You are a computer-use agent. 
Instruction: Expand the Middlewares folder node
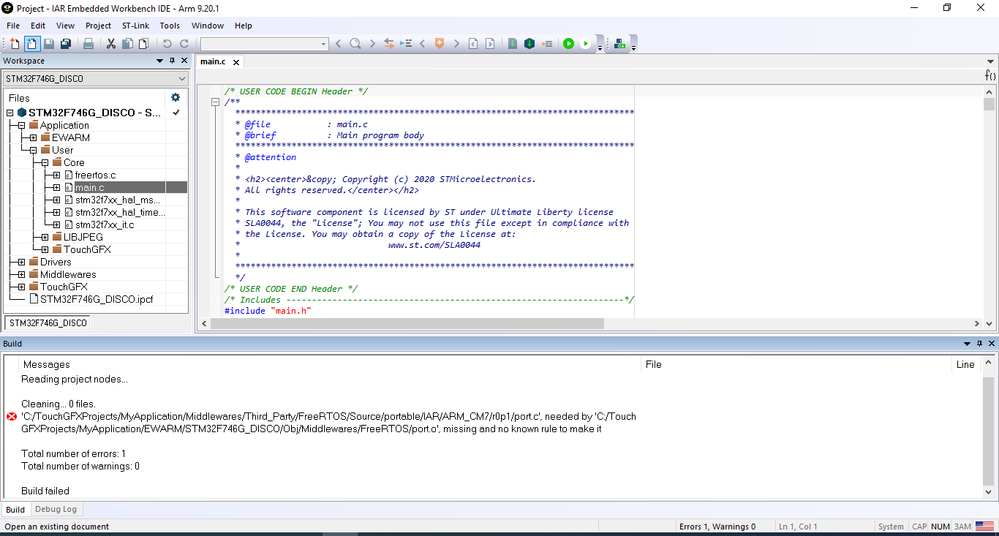click(x=22, y=275)
